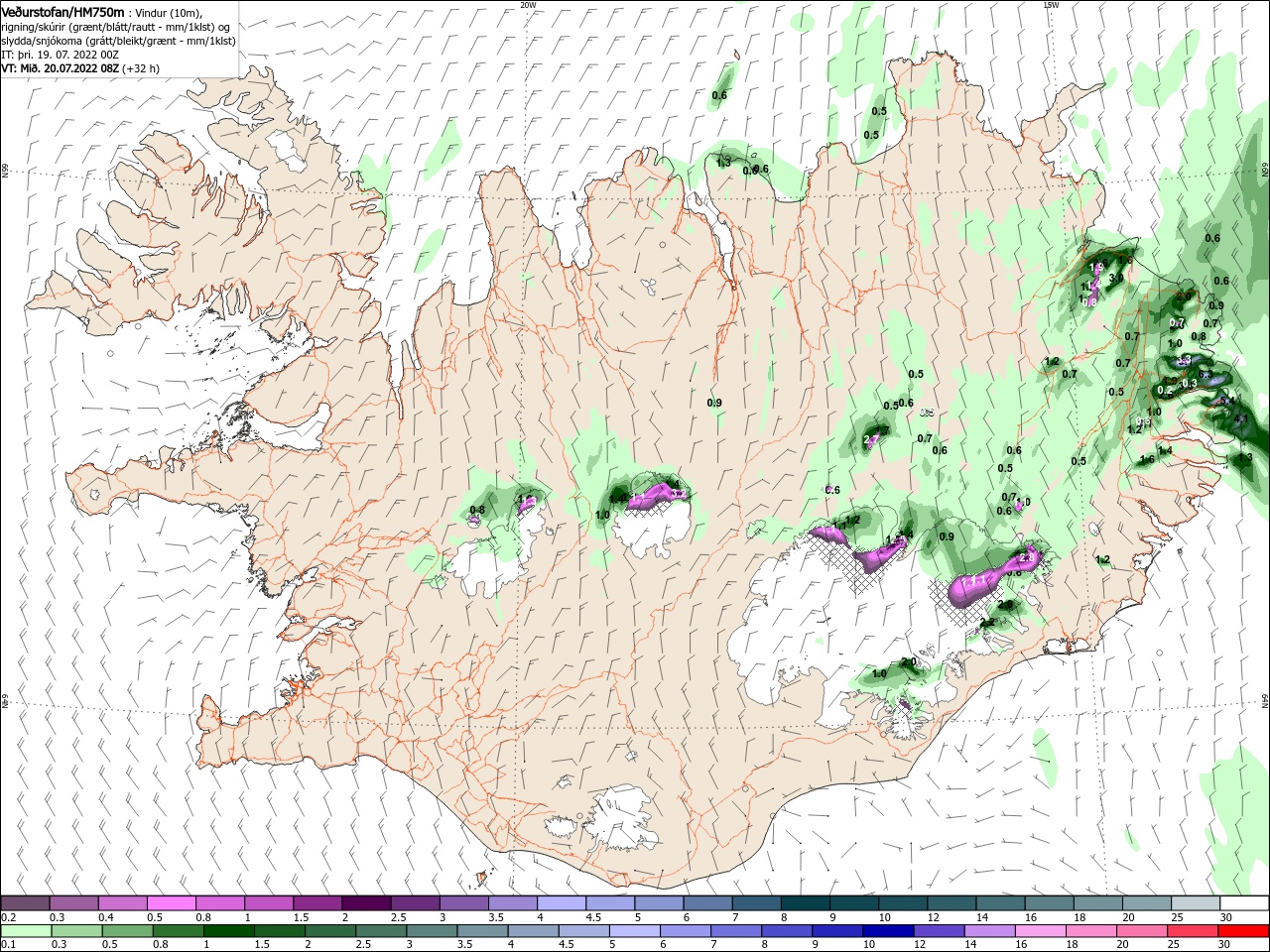Screen dimensions: 1270x952
Task: Select the darkest green 1 swatch in lower legend
Action: (x=227, y=931)
